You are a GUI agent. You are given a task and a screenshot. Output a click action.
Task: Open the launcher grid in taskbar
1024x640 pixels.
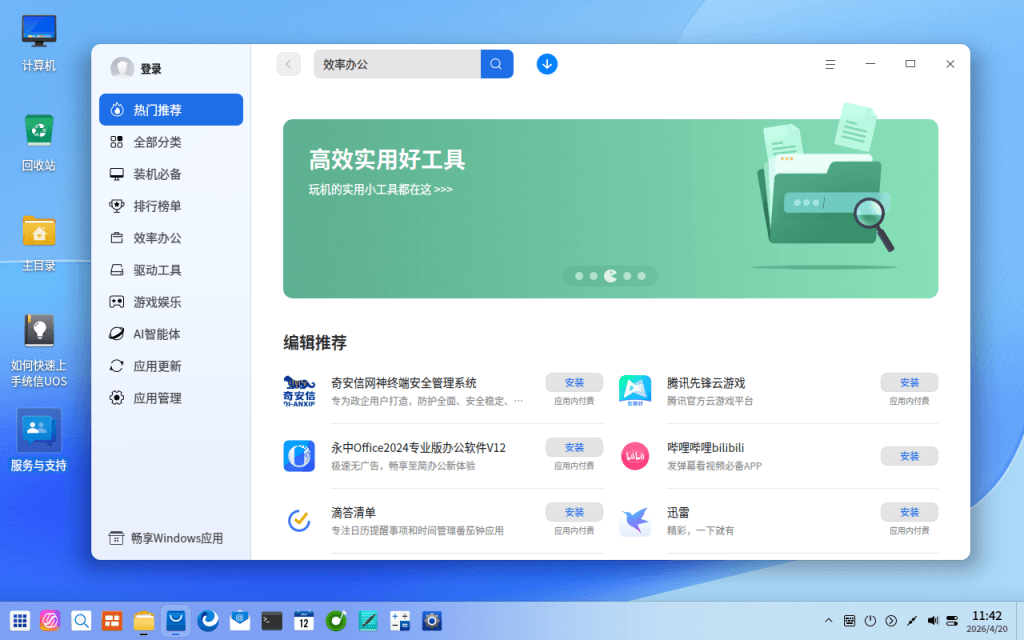[x=20, y=620]
